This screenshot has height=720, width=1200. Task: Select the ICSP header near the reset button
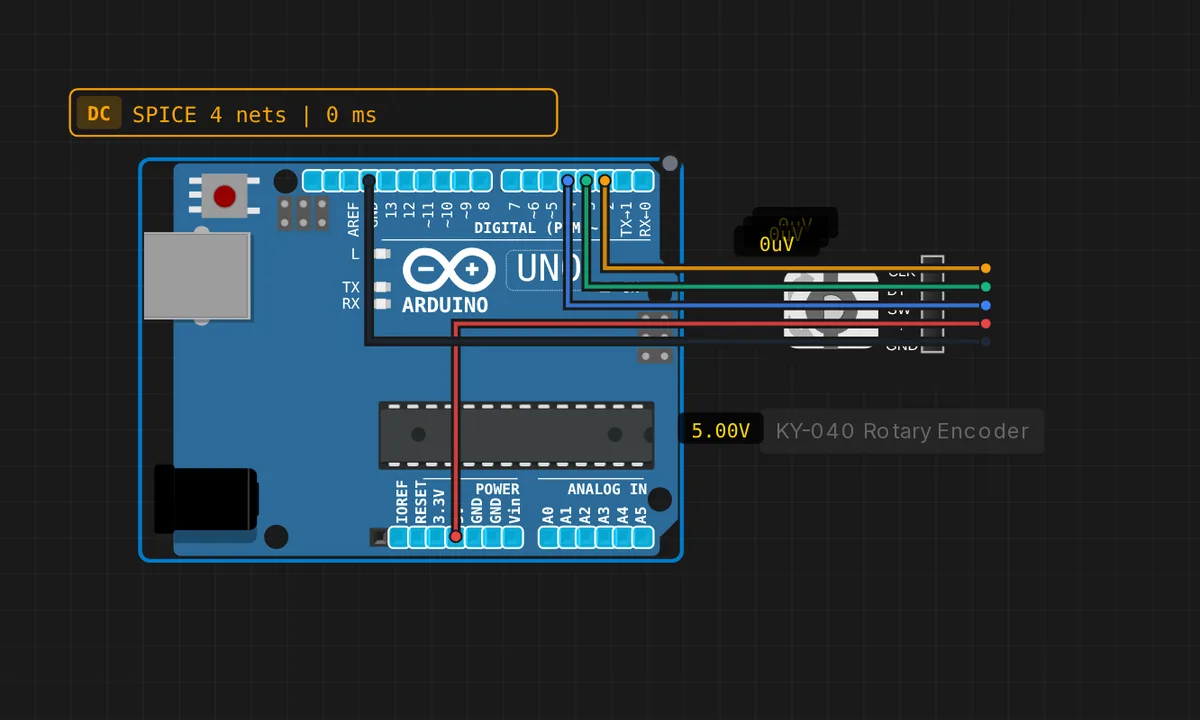(x=303, y=212)
